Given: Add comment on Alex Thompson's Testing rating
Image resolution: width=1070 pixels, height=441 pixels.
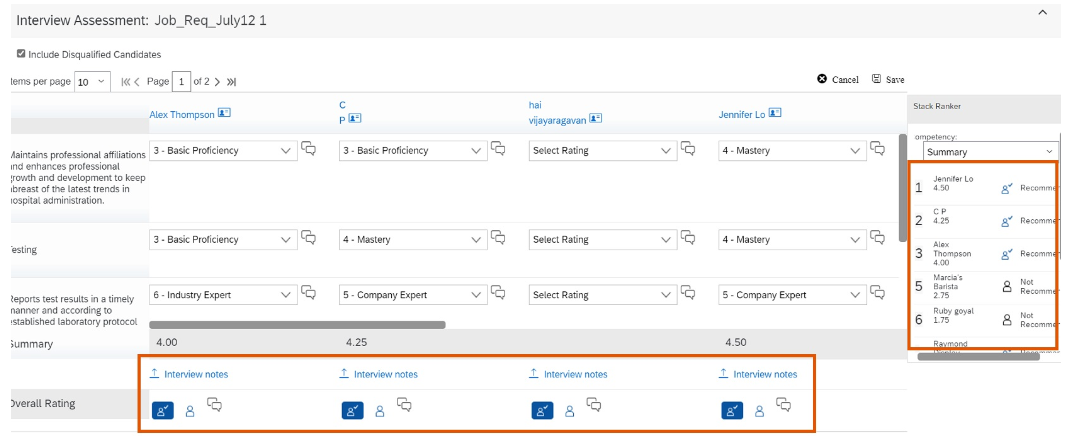Looking at the screenshot, I should tap(308, 238).
